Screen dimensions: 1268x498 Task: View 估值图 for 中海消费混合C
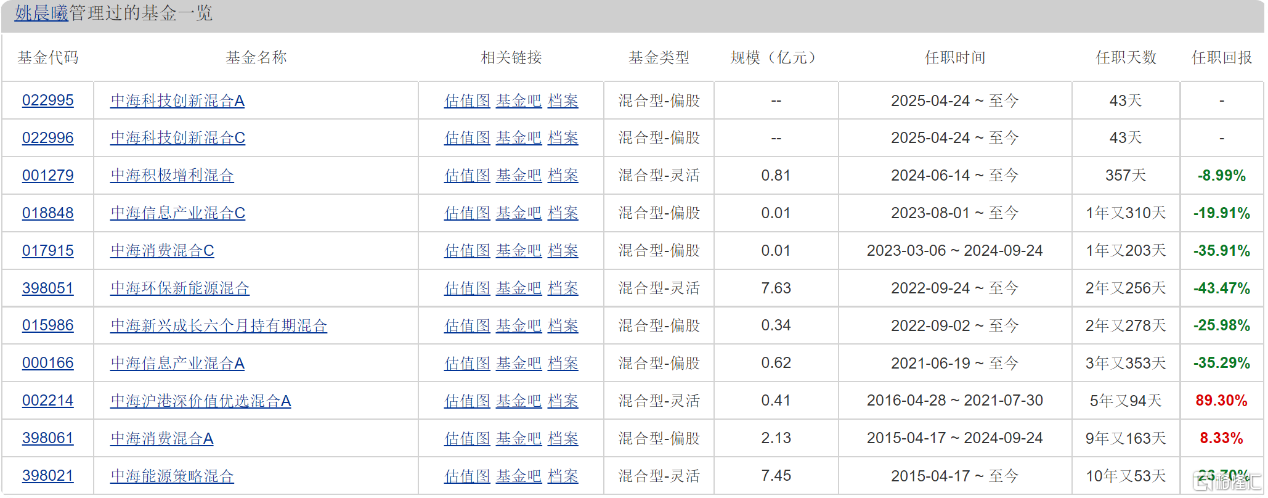[467, 251]
